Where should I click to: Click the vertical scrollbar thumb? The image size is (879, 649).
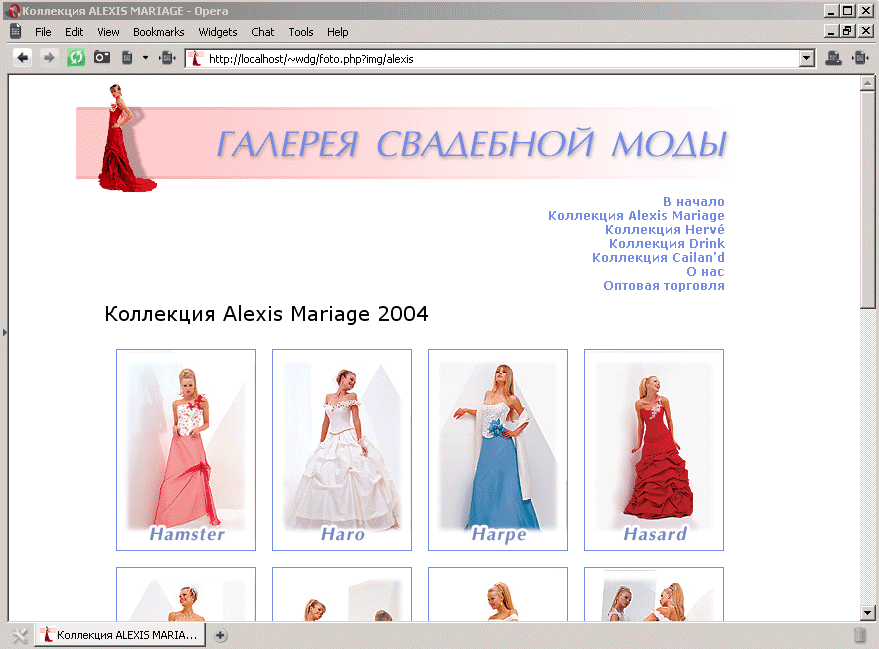[867, 200]
